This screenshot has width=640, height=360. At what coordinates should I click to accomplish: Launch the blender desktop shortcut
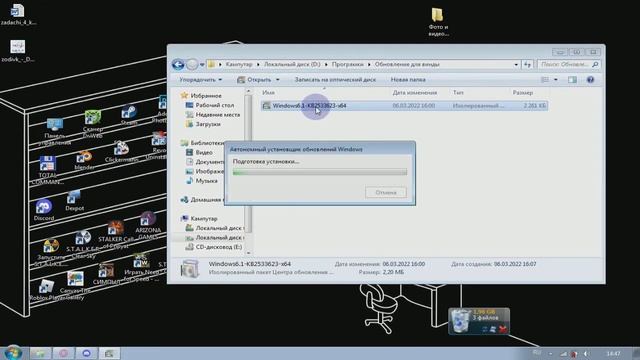84,160
